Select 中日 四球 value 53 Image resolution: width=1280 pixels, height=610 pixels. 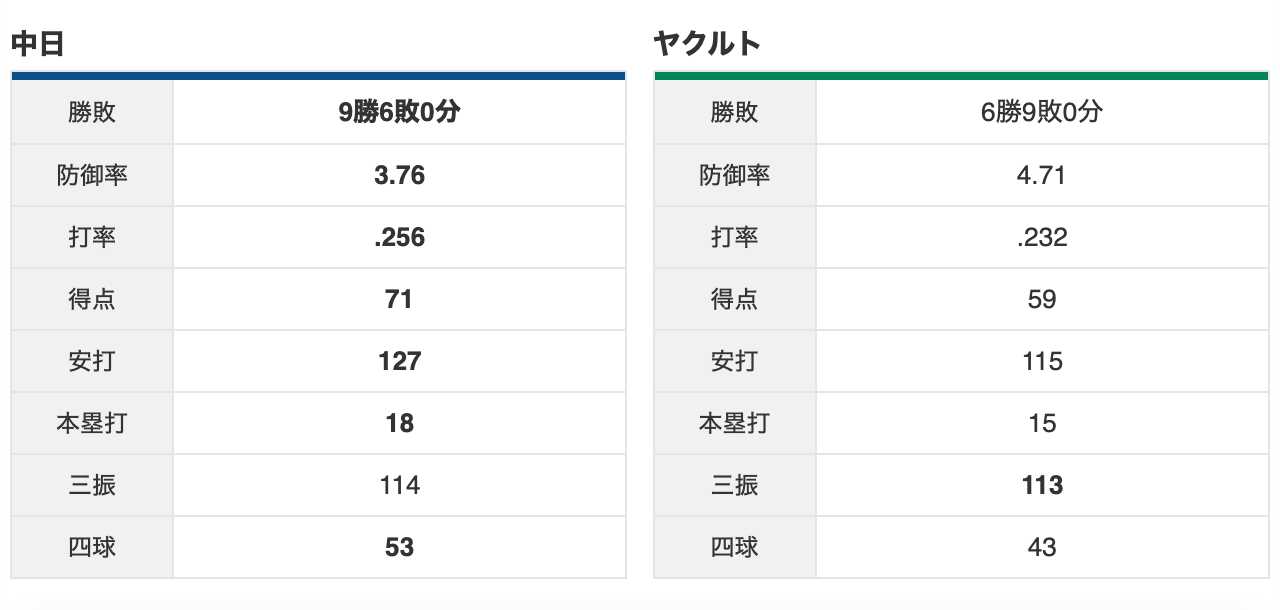pos(399,547)
